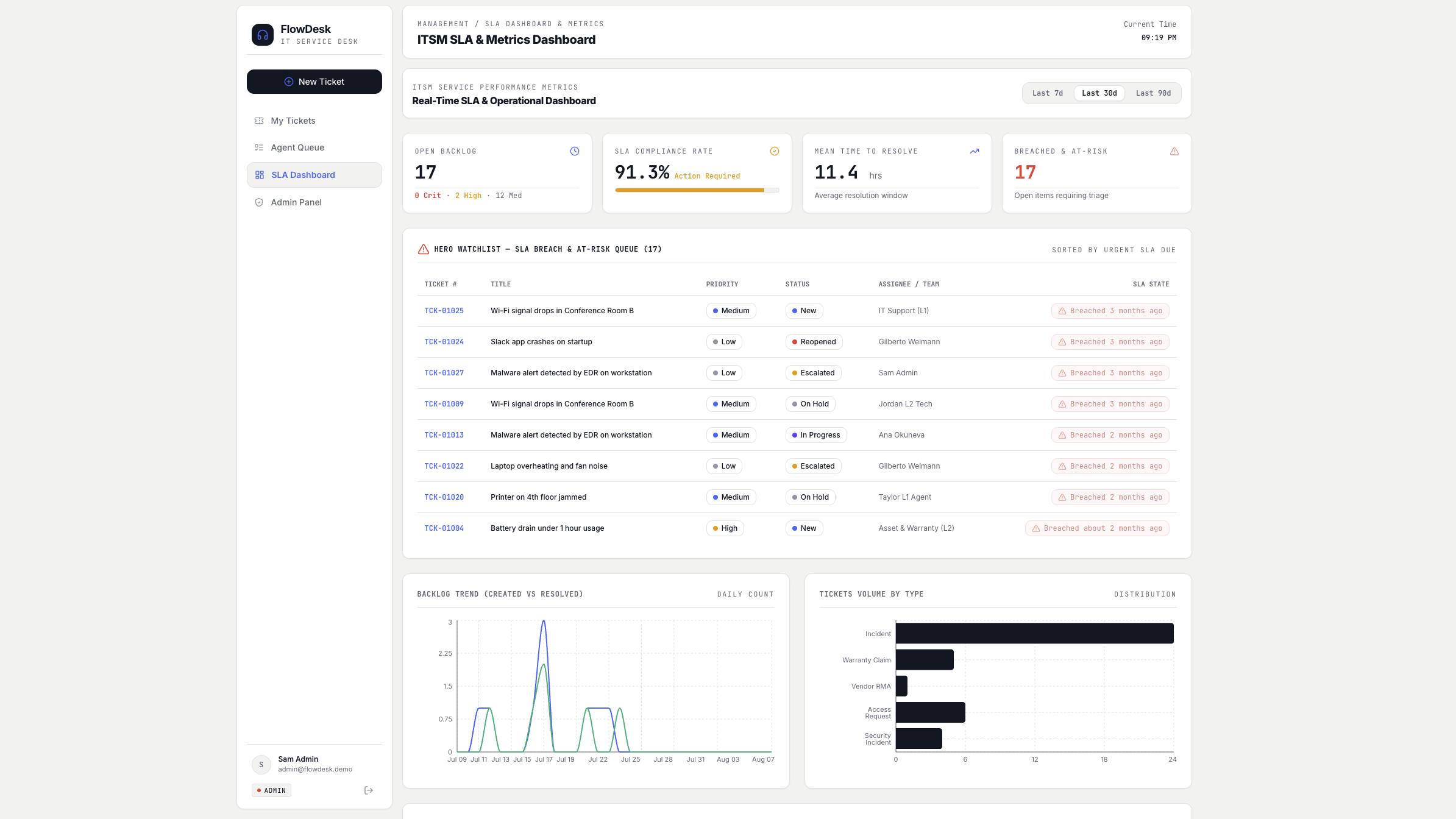Select the Last 30d range
The height and width of the screenshot is (819, 1456).
[x=1099, y=93]
